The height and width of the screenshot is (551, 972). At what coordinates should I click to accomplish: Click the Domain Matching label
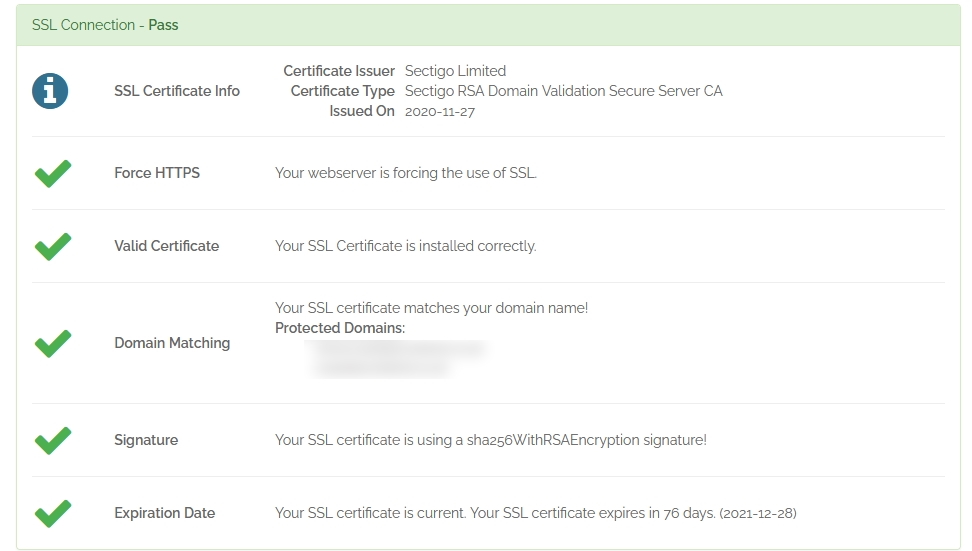172,343
